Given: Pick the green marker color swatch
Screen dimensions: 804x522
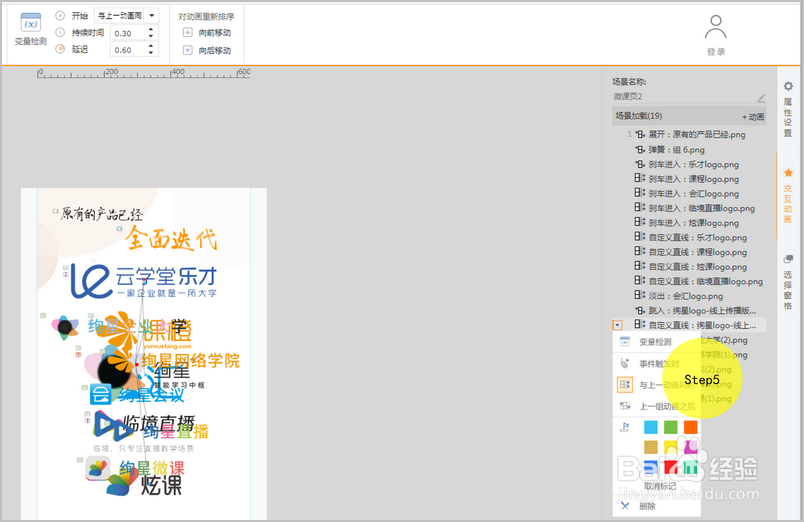Looking at the screenshot, I should coord(671,427).
